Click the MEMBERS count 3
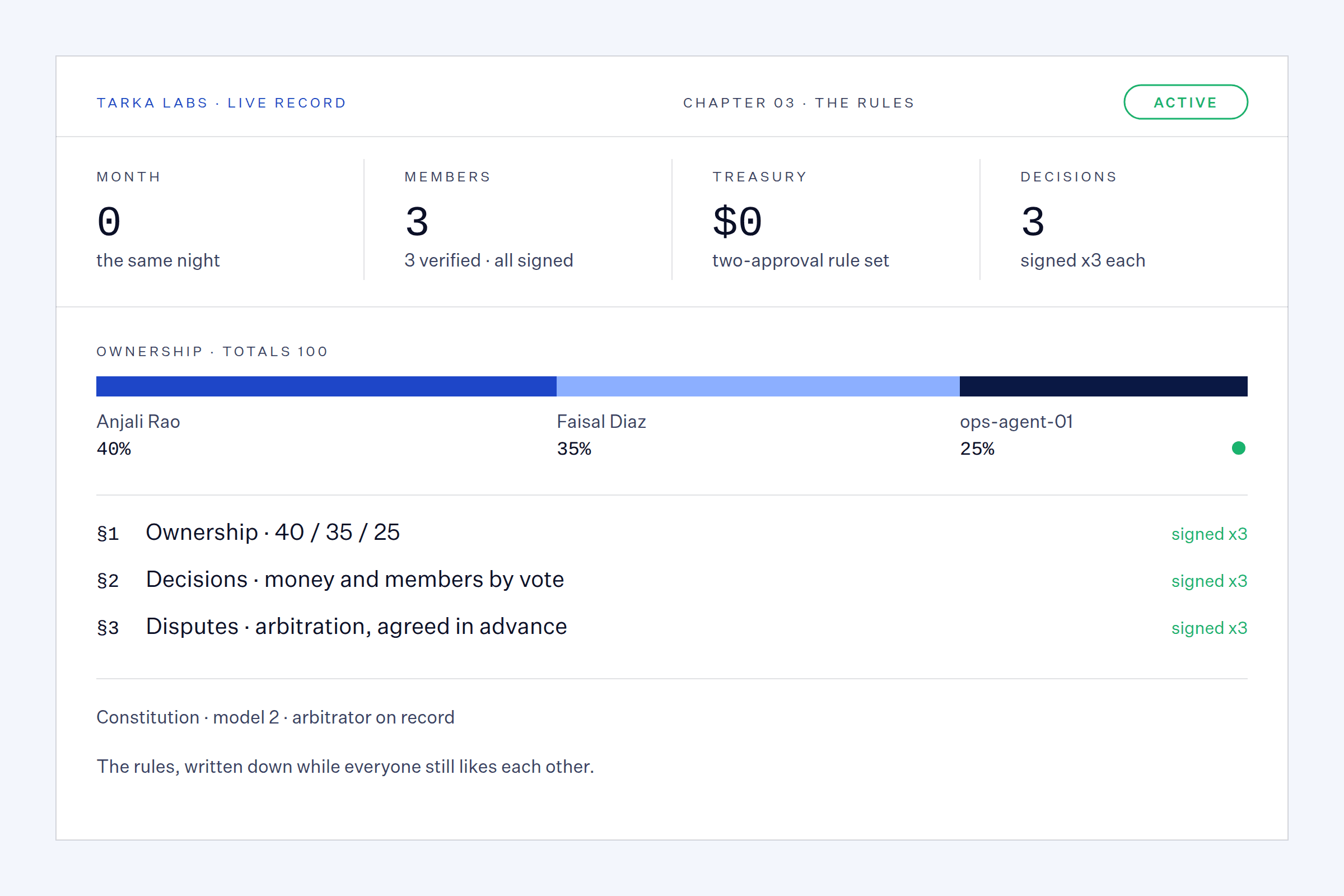Viewport: 1344px width, 896px height. coord(417,222)
